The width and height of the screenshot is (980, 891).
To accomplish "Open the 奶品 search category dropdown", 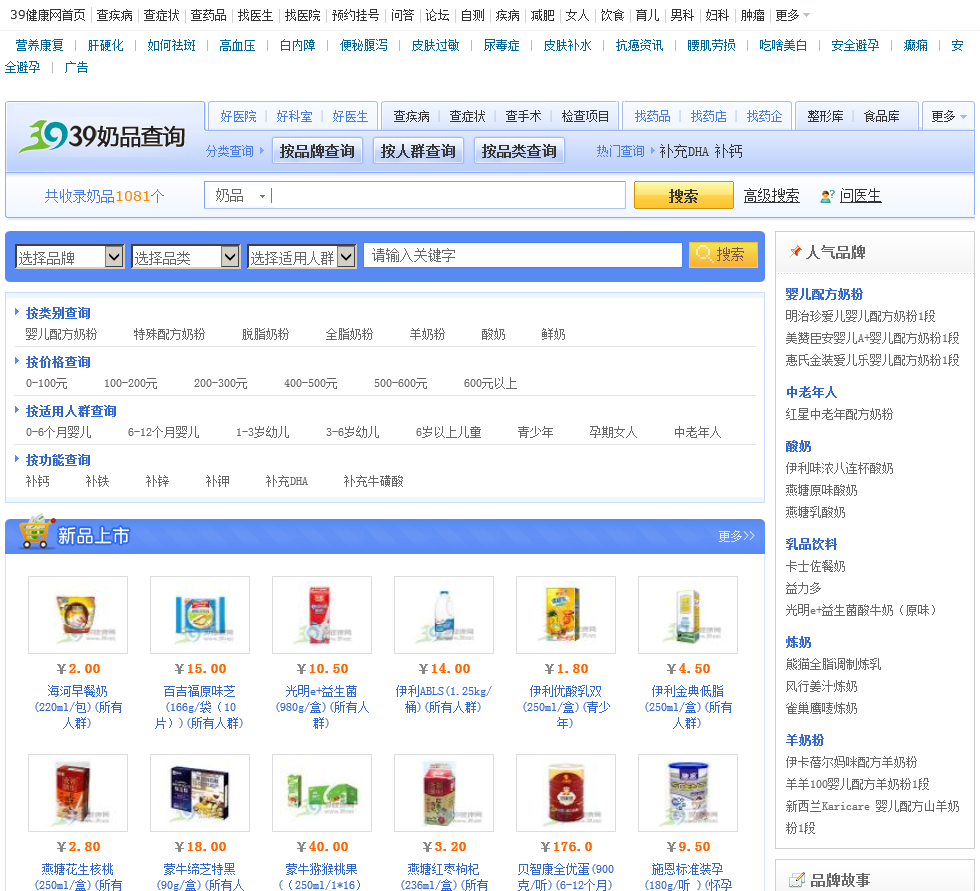I will click(x=240, y=196).
